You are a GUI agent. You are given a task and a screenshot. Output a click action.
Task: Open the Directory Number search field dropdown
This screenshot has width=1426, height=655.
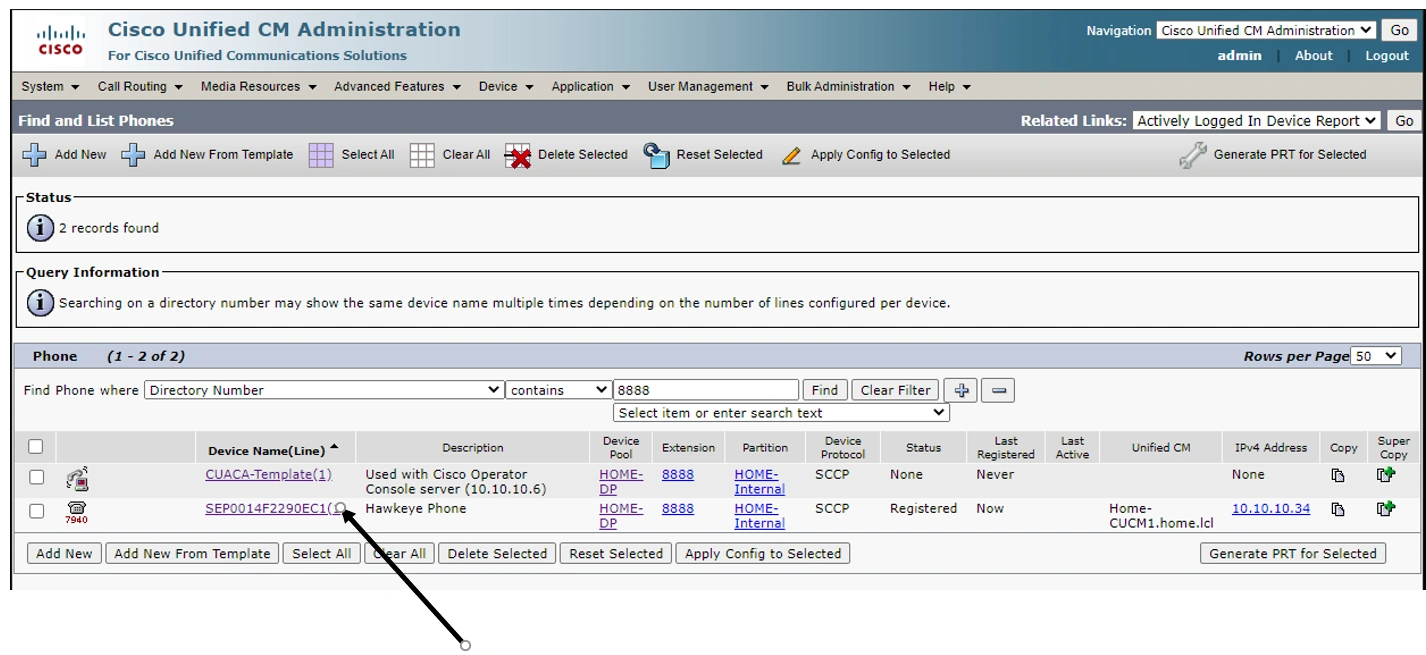pos(324,390)
